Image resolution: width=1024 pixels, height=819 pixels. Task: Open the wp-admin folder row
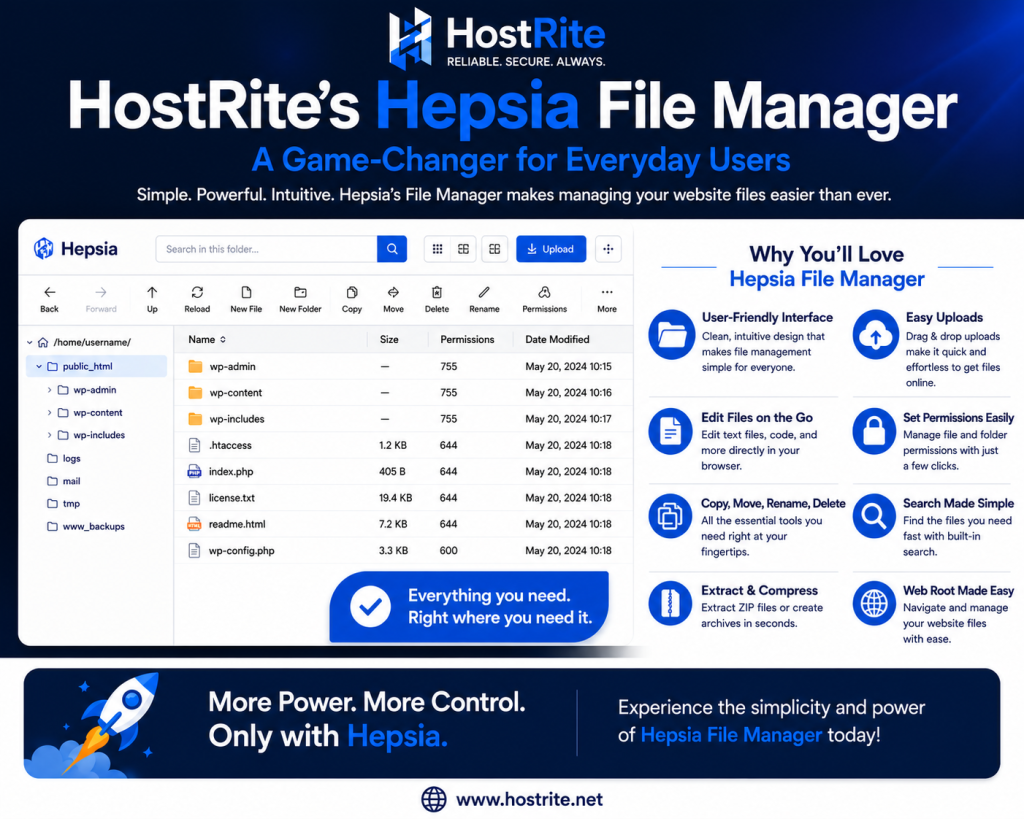coord(403,366)
